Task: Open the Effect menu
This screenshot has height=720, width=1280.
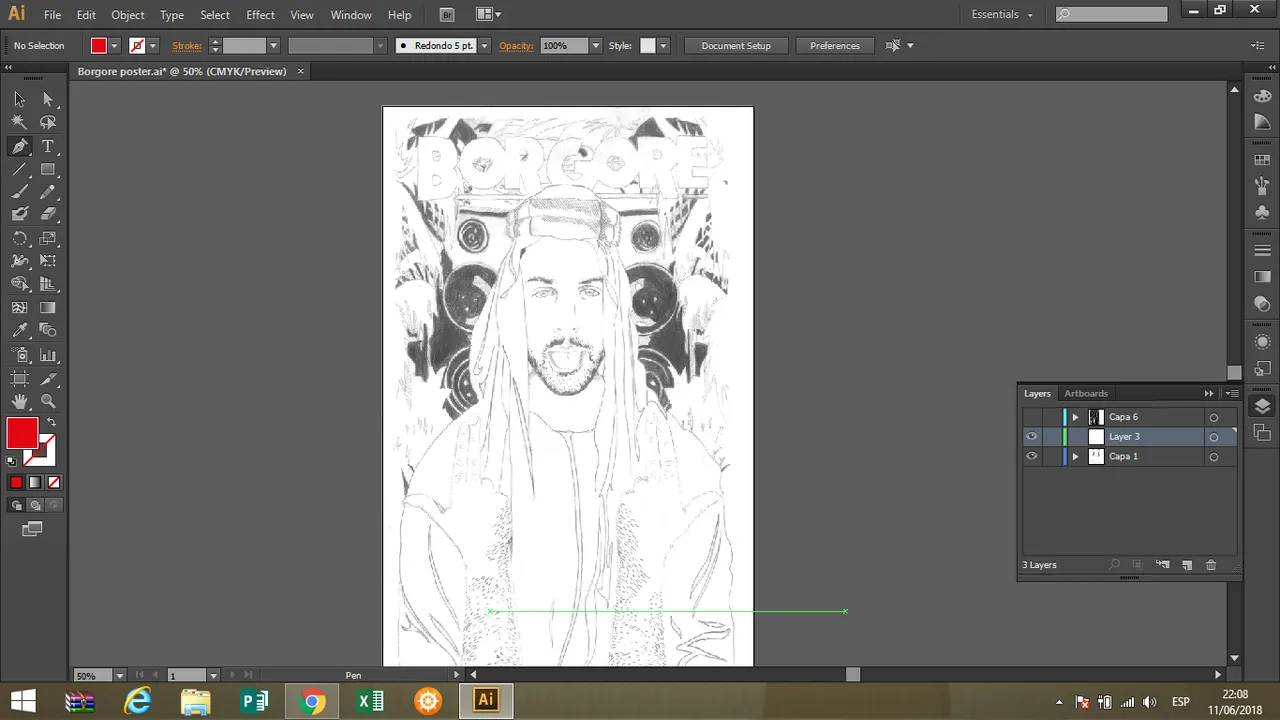Action: pos(260,15)
